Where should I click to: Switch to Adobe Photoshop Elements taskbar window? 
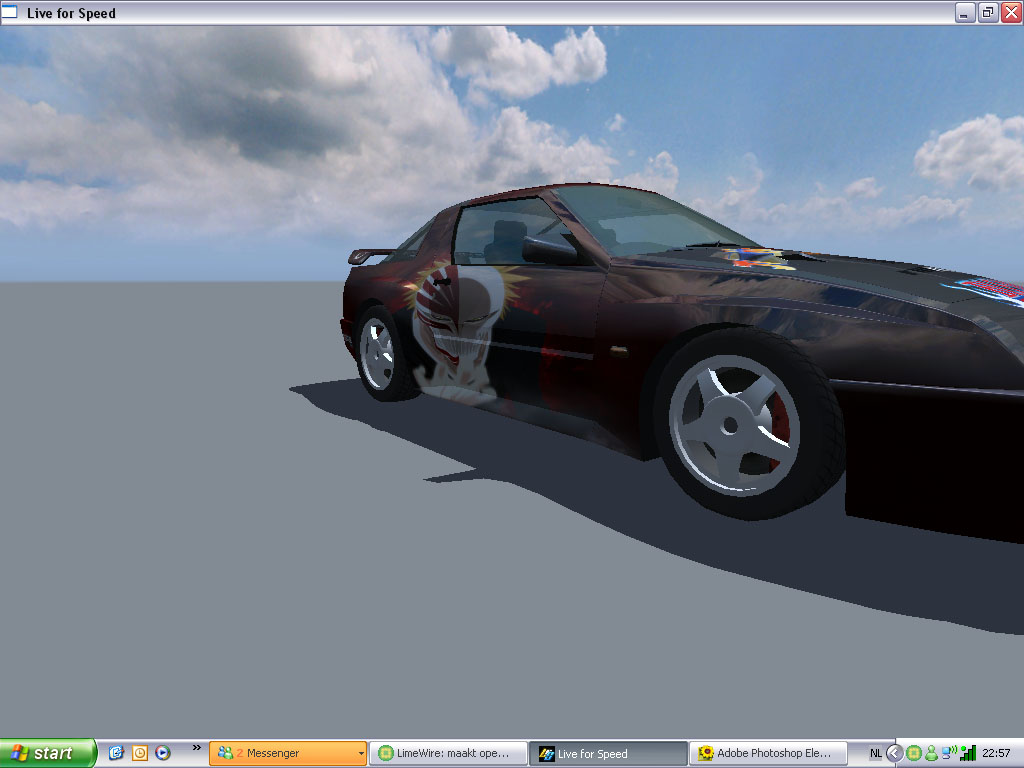pos(768,753)
